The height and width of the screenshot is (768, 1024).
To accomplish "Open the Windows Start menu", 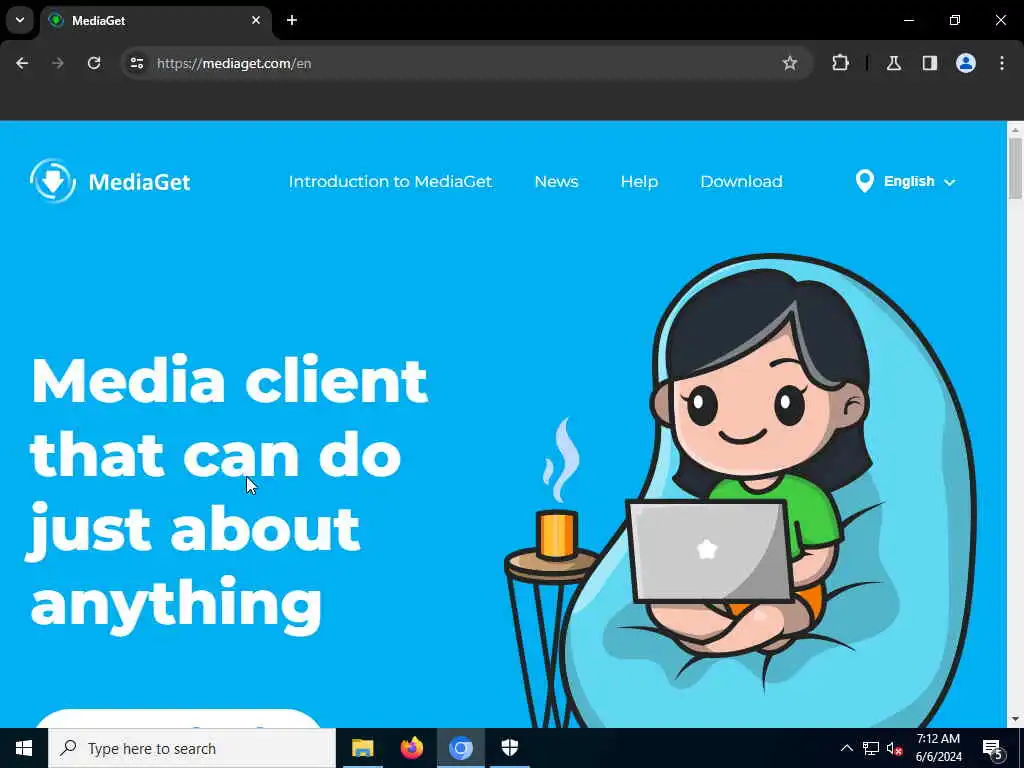I will pyautogui.click(x=24, y=748).
